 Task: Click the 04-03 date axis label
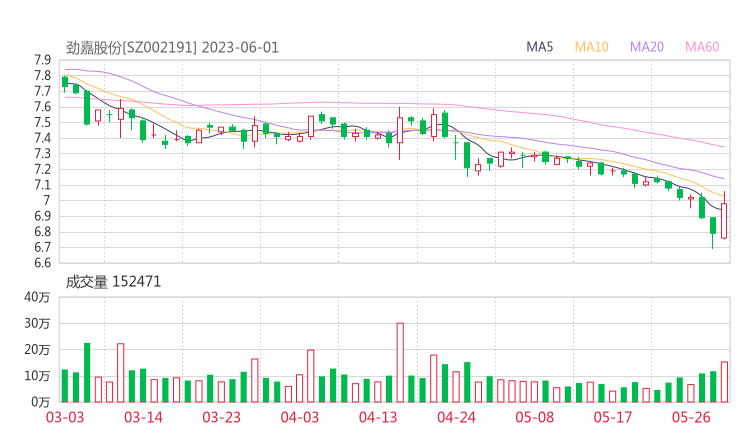pyautogui.click(x=300, y=417)
